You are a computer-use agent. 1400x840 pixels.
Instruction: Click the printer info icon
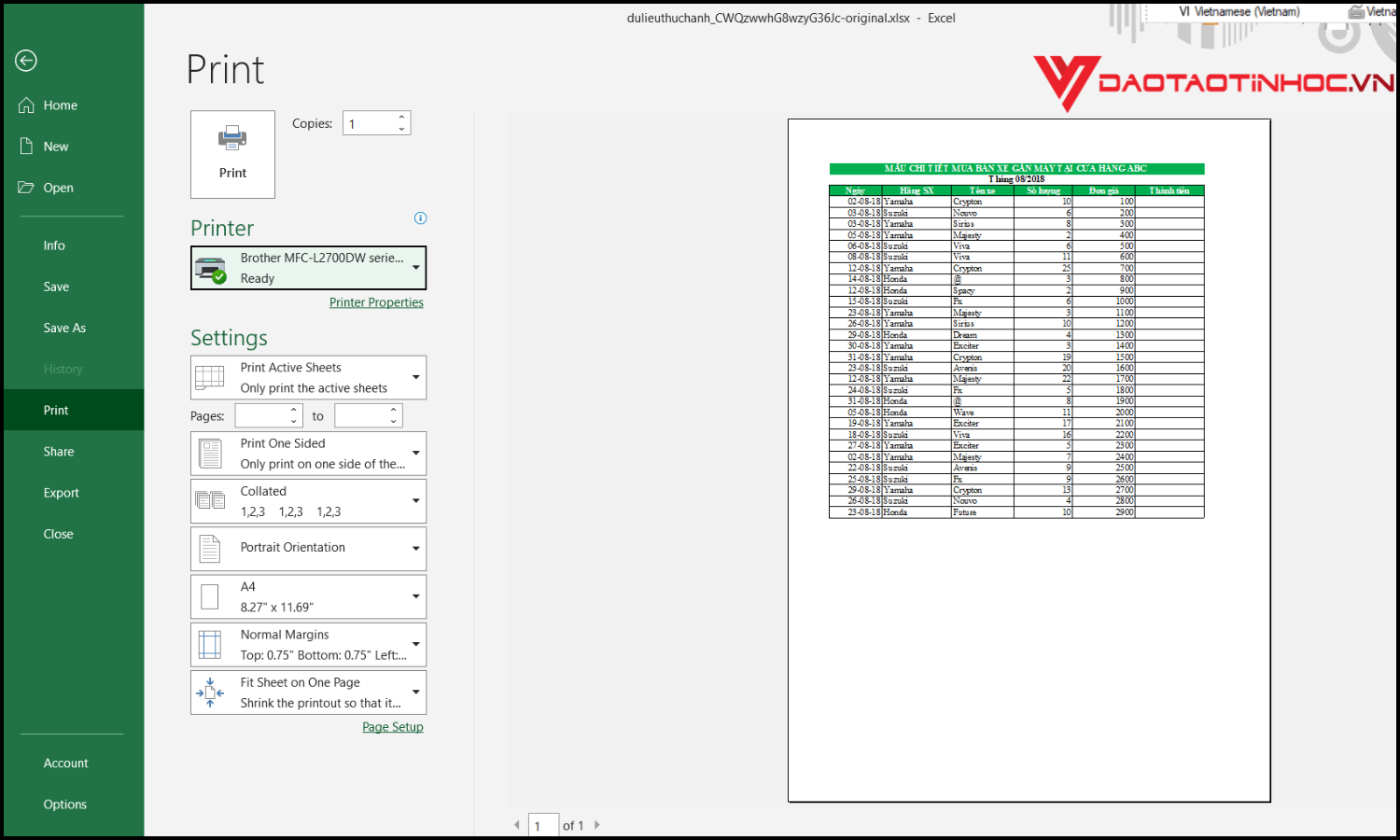click(420, 218)
